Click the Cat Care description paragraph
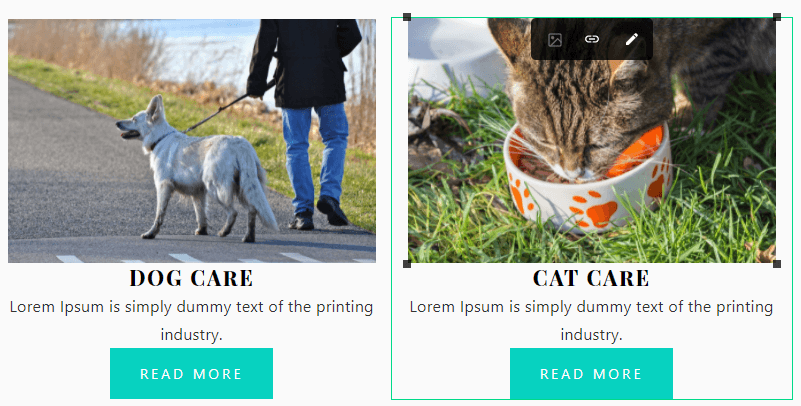Viewport: 801px width, 406px height. pyautogui.click(x=592, y=321)
